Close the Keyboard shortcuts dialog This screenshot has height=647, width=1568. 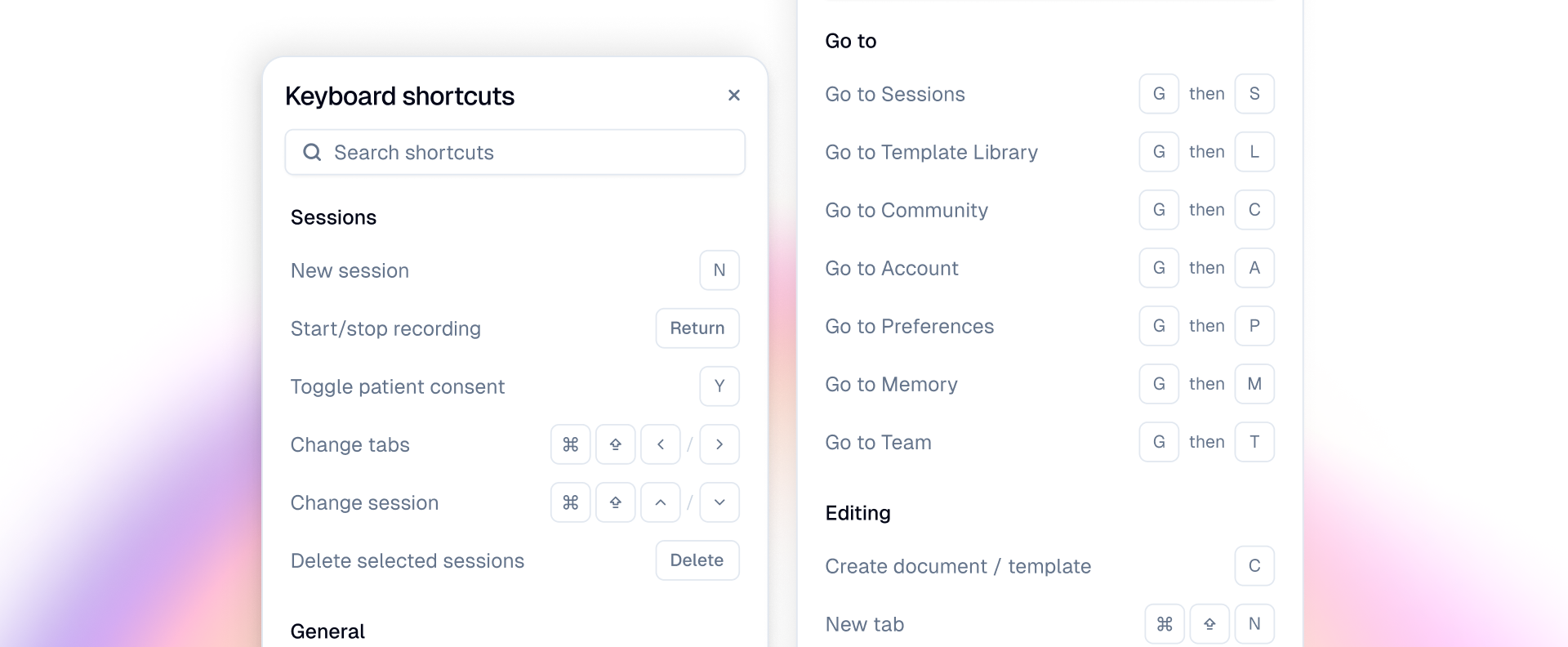(734, 95)
